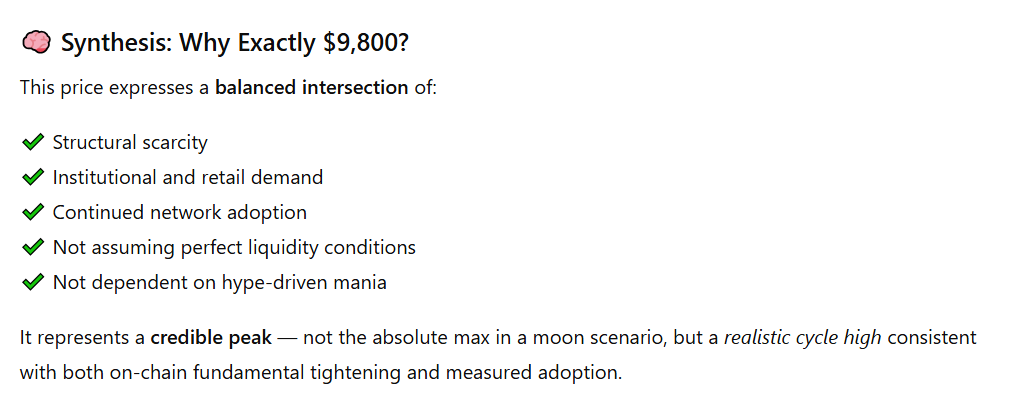
Task: Click the green checkmark beside Structural scarcity
Action: pos(33,142)
